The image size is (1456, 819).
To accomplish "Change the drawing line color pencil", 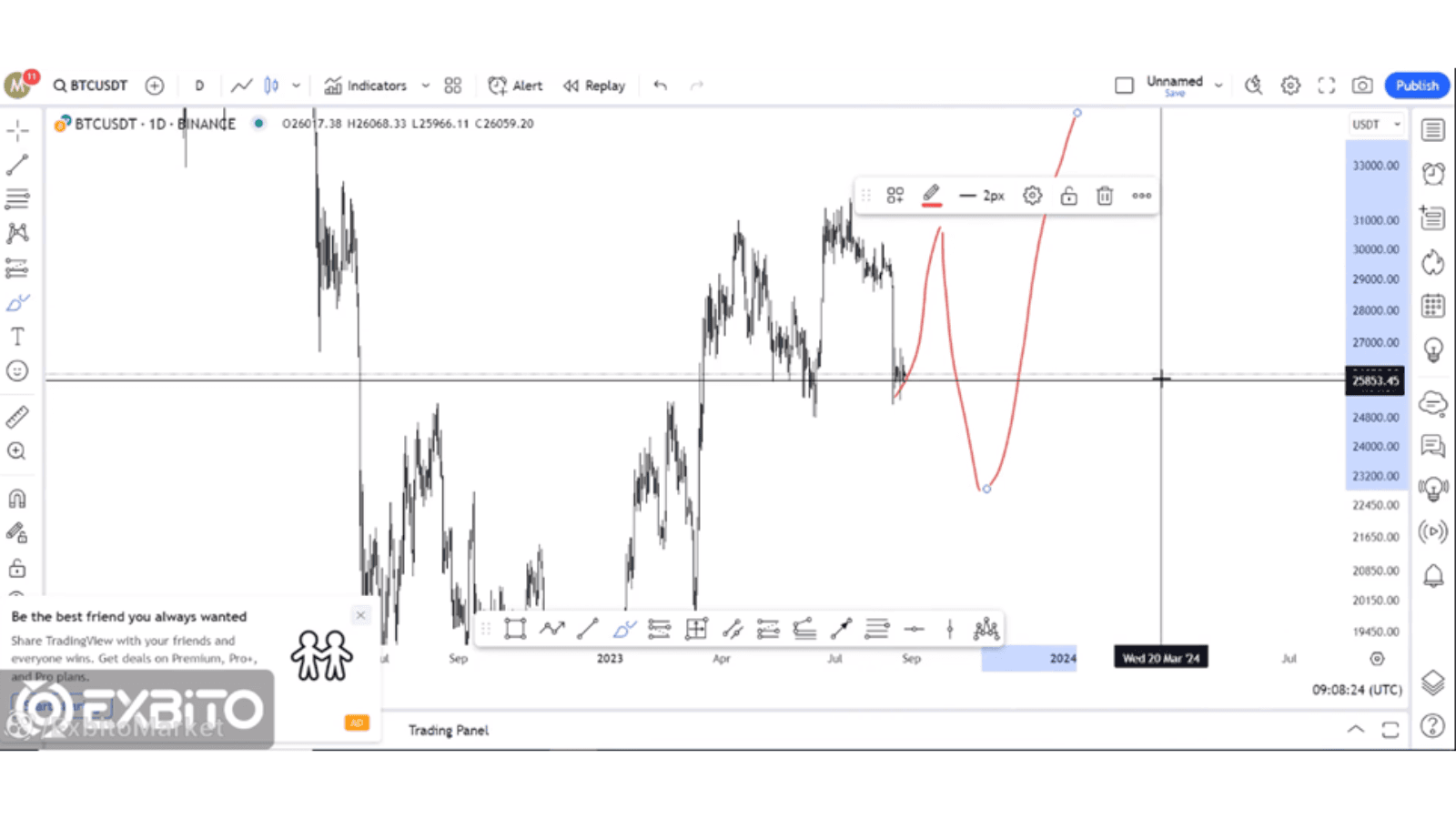I will 931,195.
